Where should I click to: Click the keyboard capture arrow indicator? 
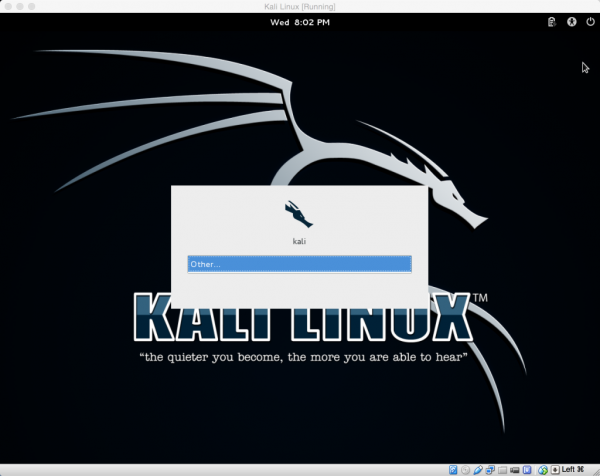click(x=555, y=470)
